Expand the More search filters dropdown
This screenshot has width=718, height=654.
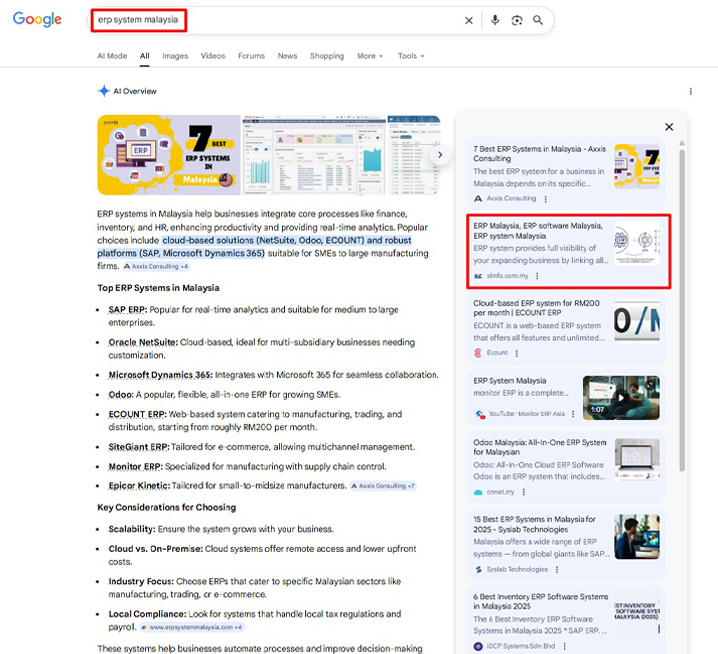click(370, 56)
